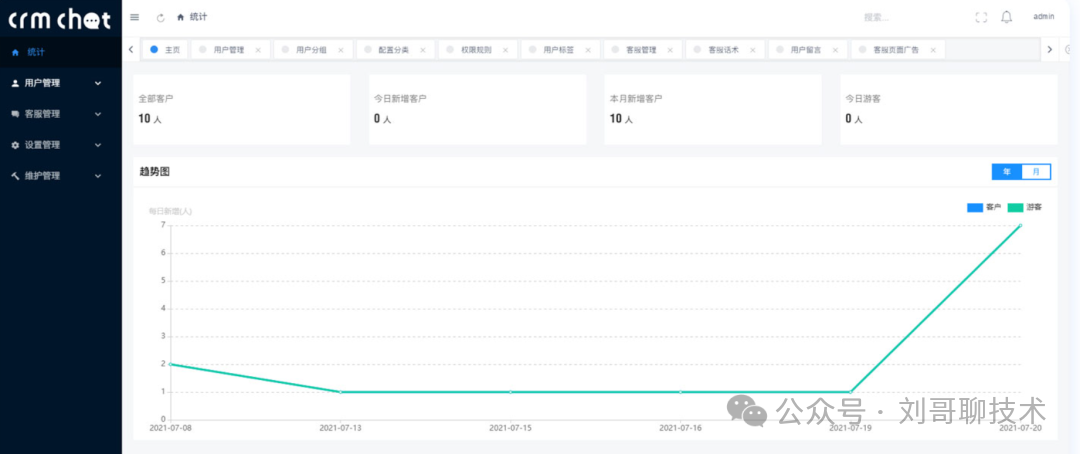Image resolution: width=1080 pixels, height=454 pixels.
Task: Click the crm chat logo
Action: pos(60,19)
